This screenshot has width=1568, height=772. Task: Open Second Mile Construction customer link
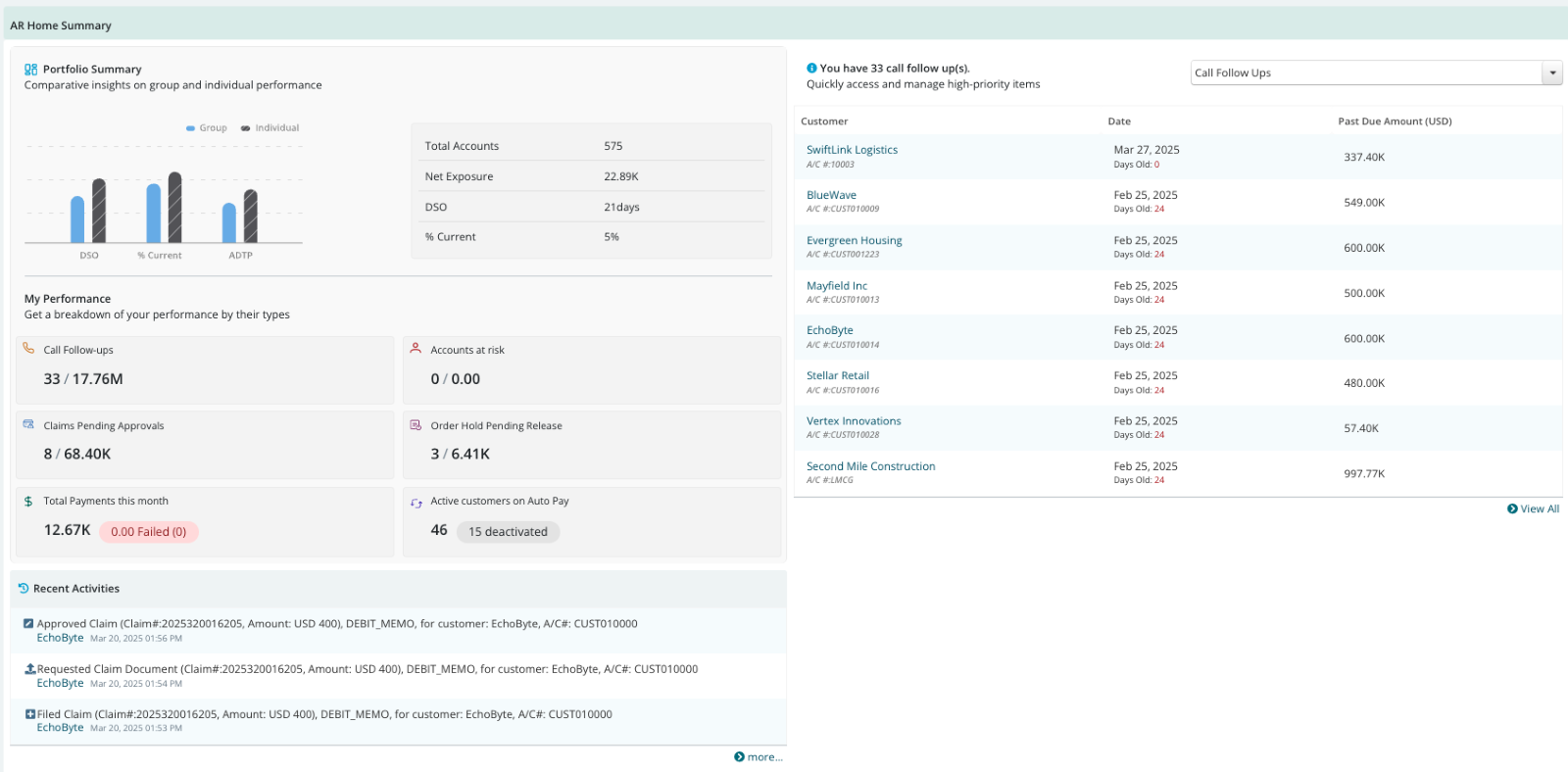pyautogui.click(x=871, y=466)
